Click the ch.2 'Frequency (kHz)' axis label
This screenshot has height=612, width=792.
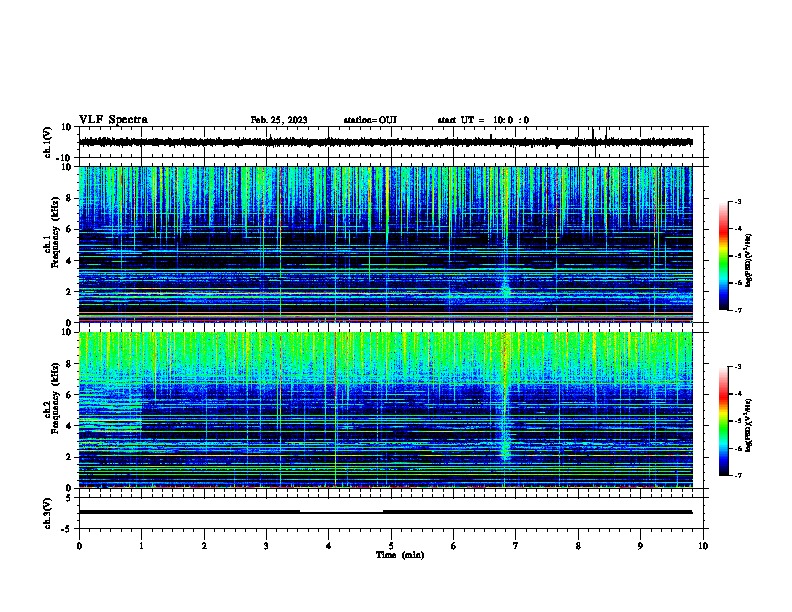point(55,398)
